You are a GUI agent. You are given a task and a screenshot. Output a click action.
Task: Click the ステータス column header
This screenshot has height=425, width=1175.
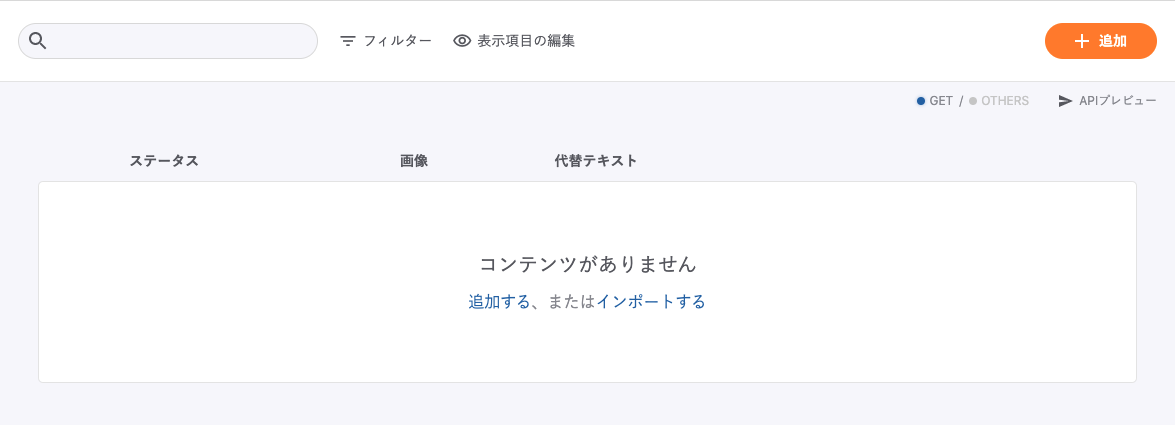click(164, 161)
